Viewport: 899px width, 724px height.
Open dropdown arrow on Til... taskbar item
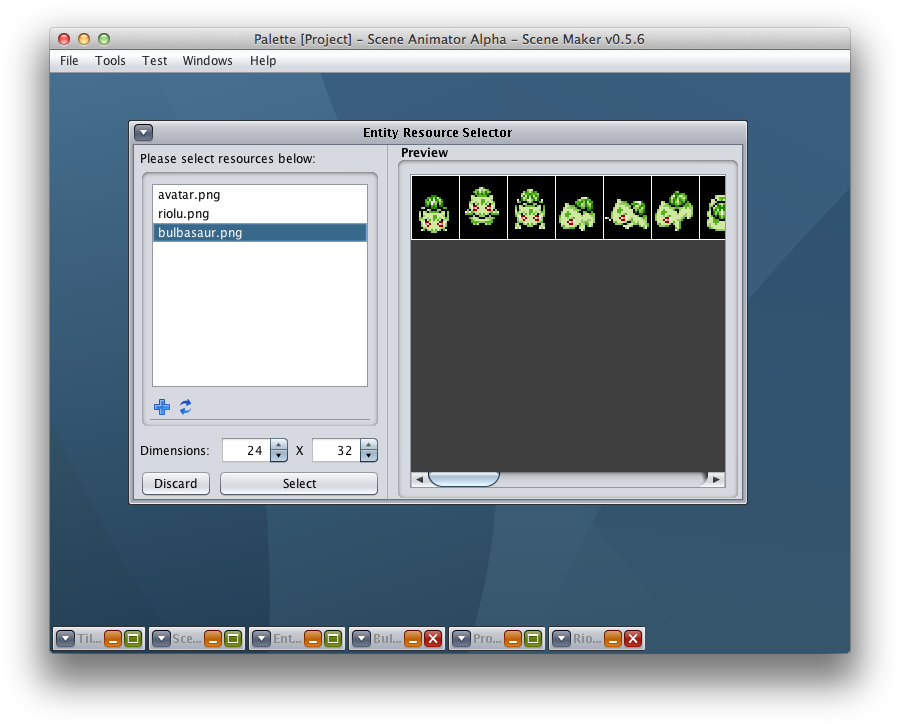pyautogui.click(x=65, y=638)
